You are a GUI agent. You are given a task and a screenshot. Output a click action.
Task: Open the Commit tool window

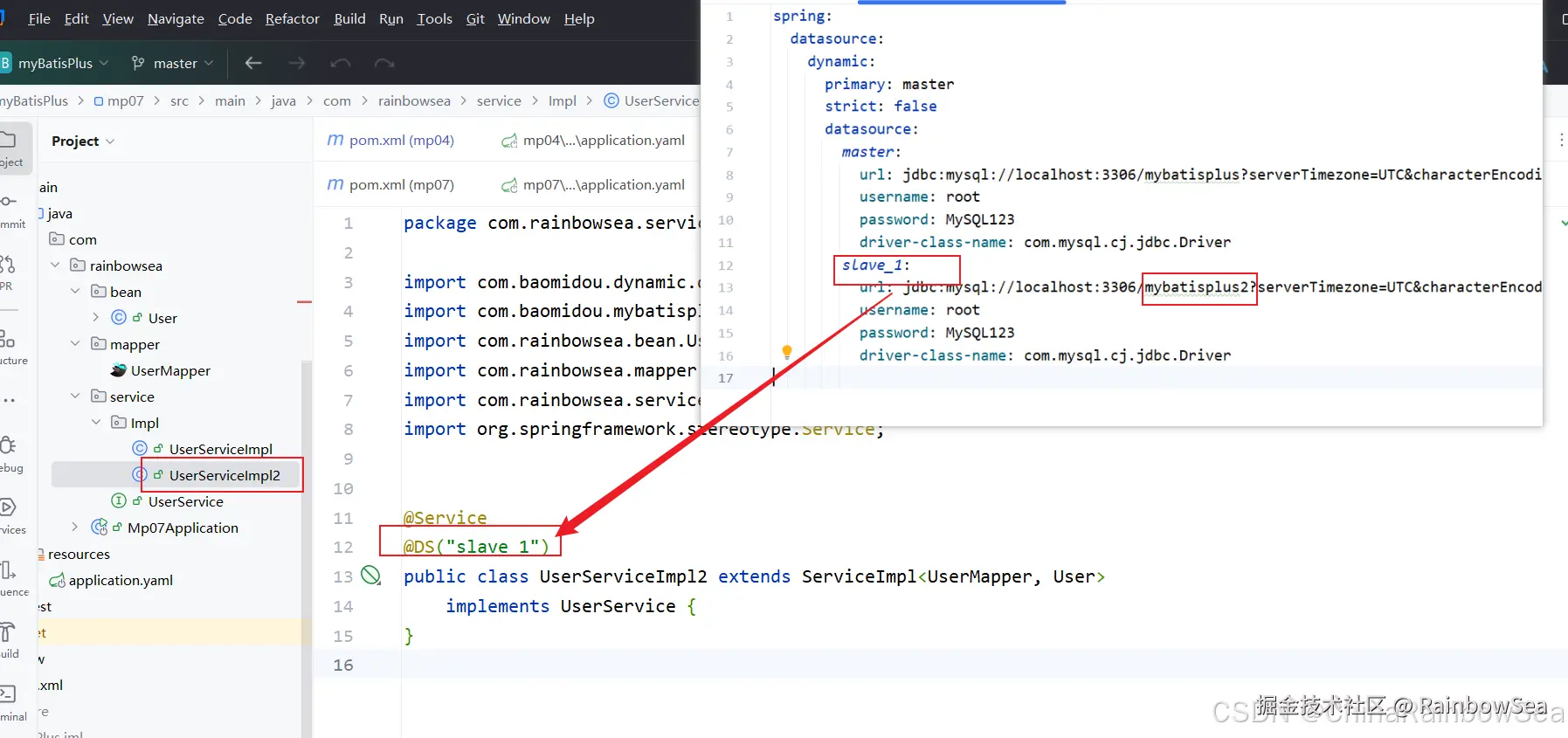[10, 211]
